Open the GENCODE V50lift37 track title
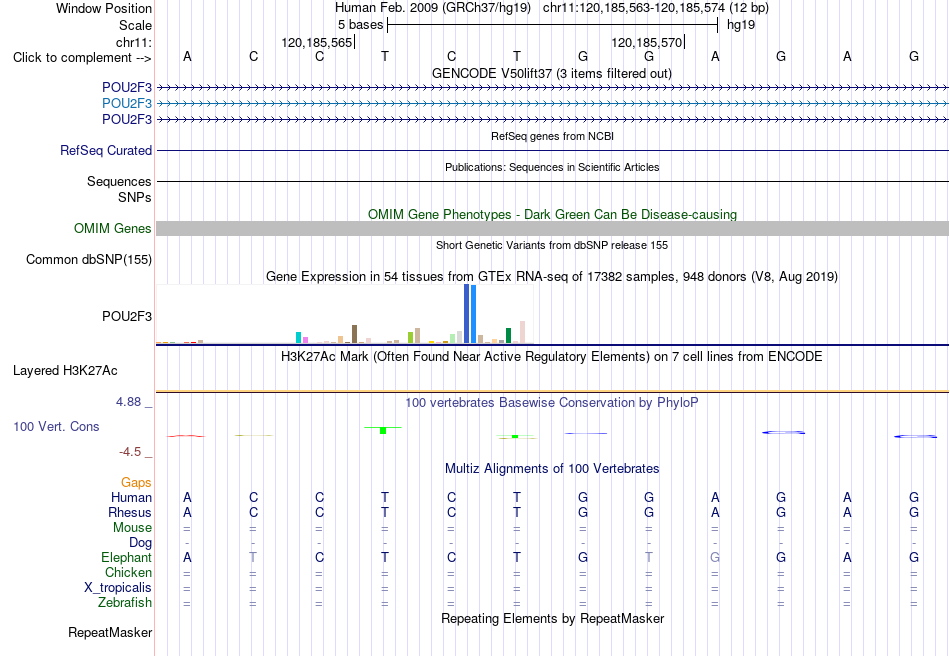Screen dimensions: 950x656 pos(551,73)
